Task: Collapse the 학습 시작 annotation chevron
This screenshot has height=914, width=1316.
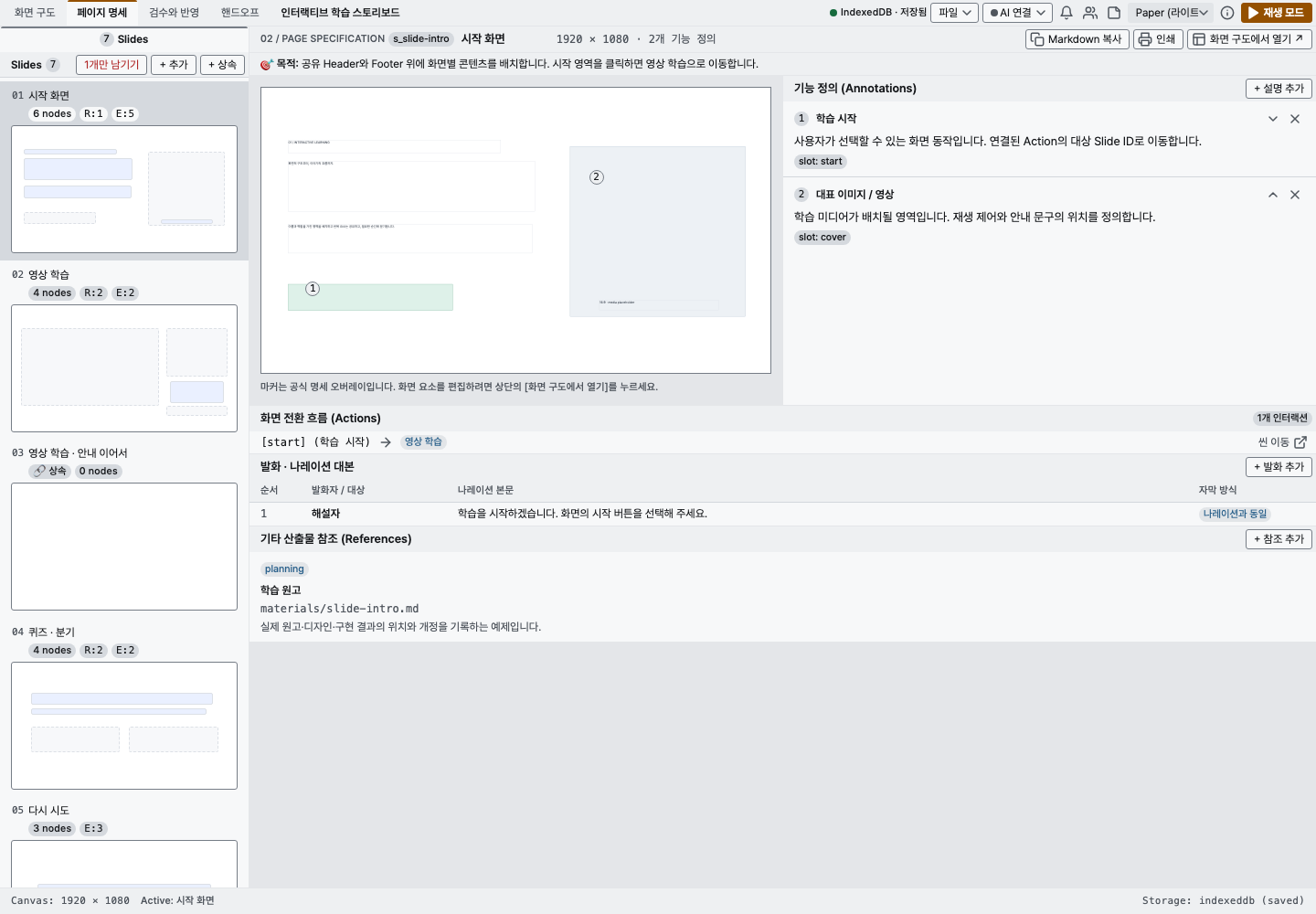Action: [1273, 119]
